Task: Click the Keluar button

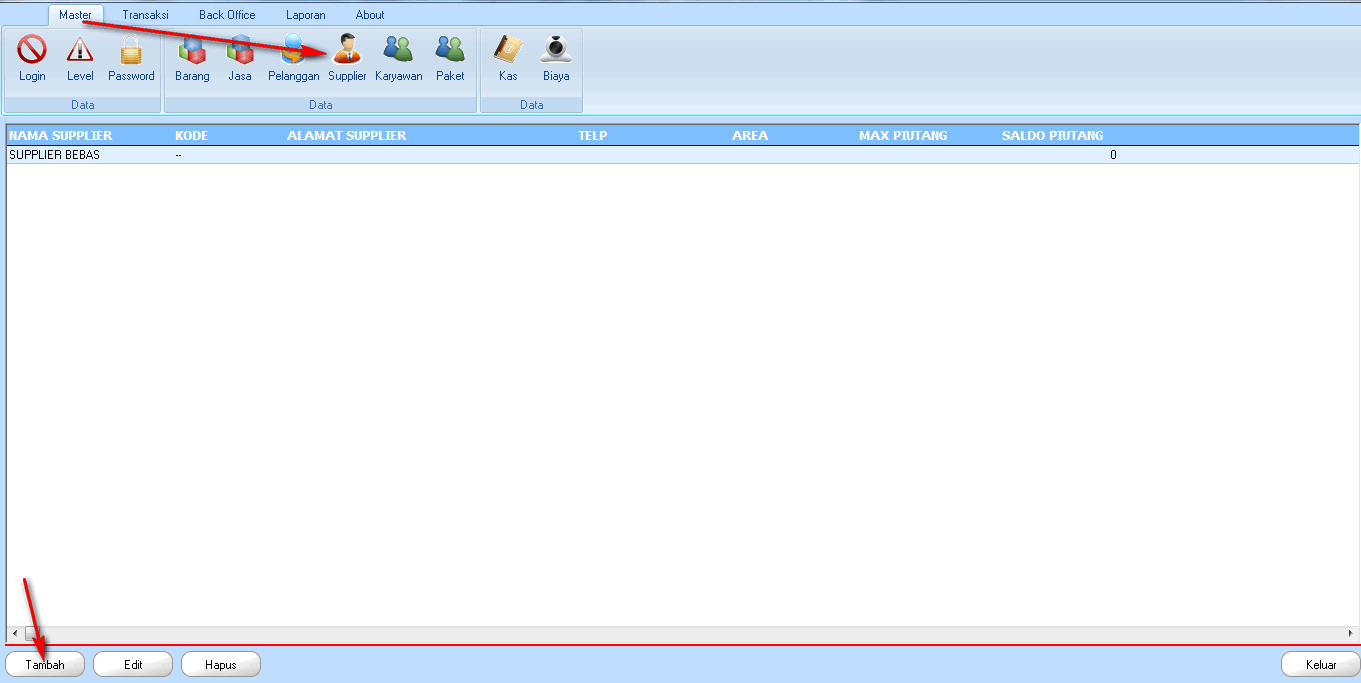Action: coord(1321,665)
